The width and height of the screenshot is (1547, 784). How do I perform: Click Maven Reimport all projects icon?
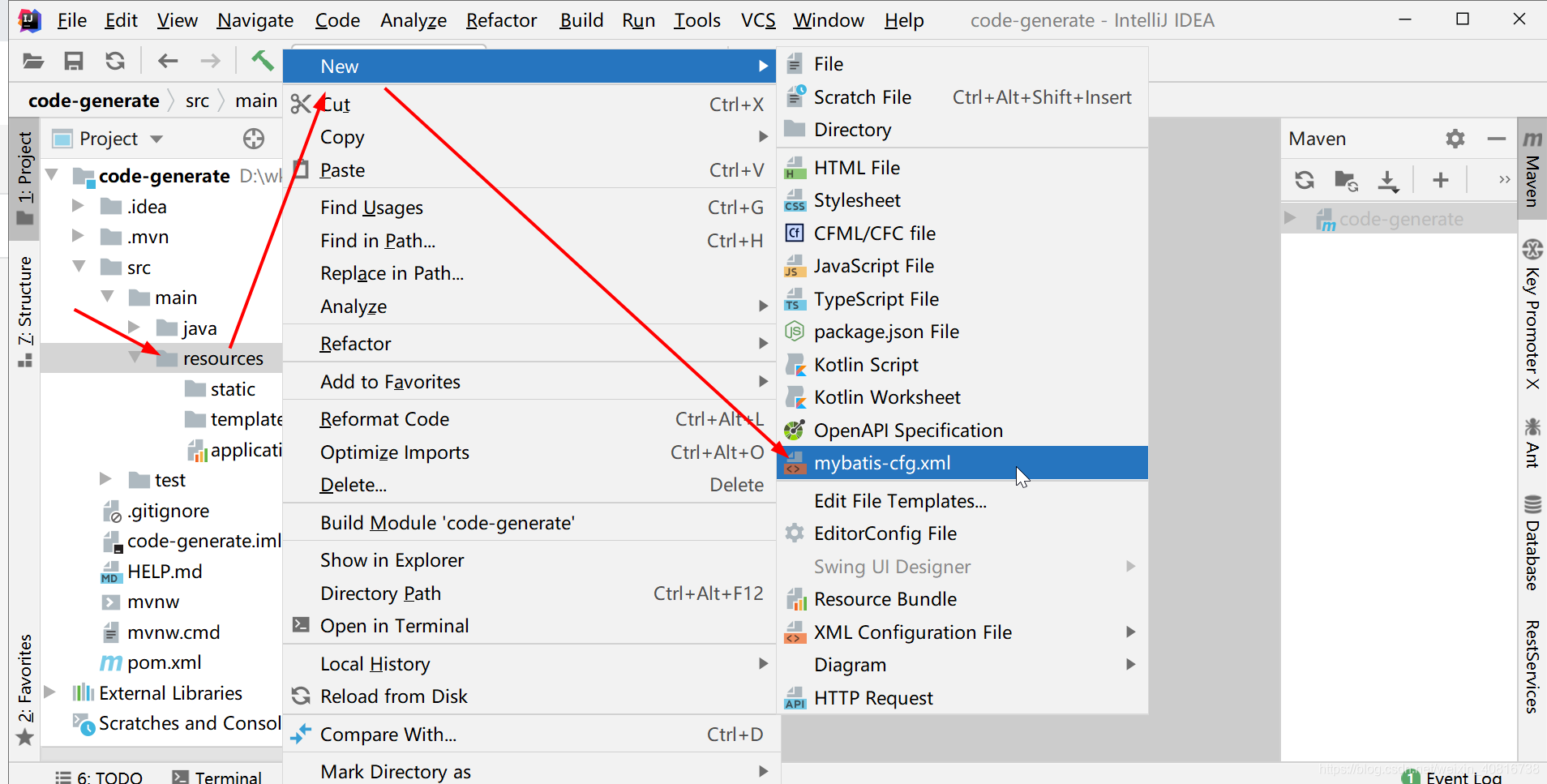point(1305,180)
